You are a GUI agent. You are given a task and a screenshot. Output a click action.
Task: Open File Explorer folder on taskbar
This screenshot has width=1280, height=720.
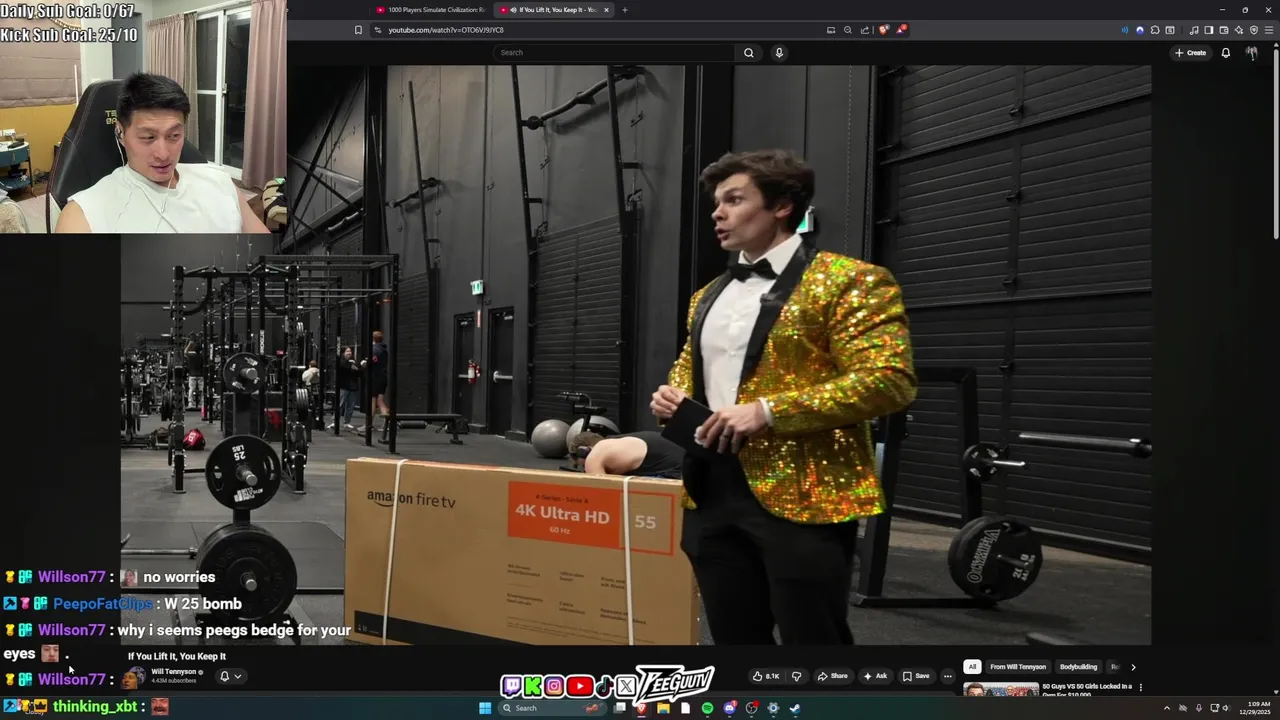coord(663,708)
